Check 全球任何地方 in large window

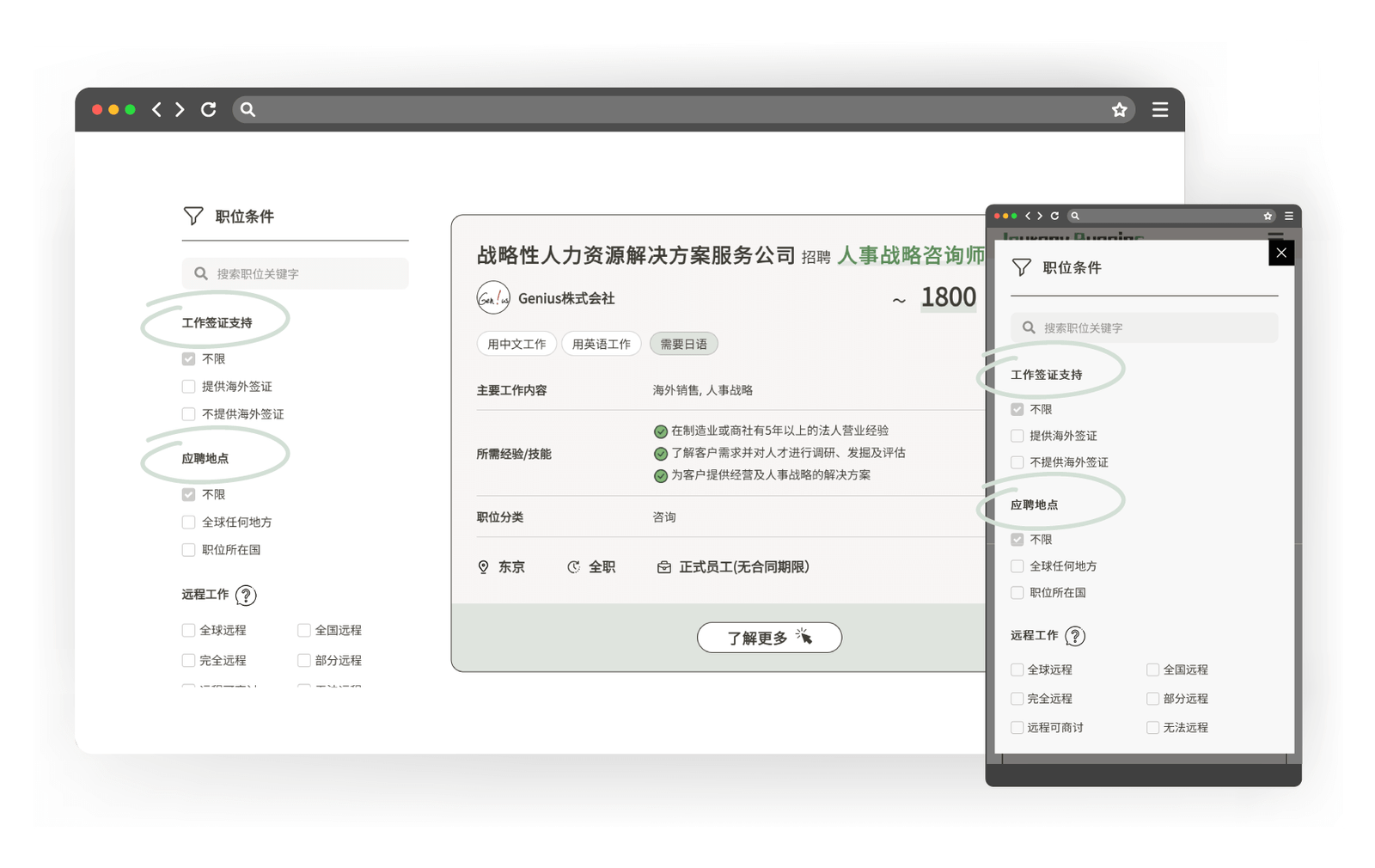click(188, 522)
